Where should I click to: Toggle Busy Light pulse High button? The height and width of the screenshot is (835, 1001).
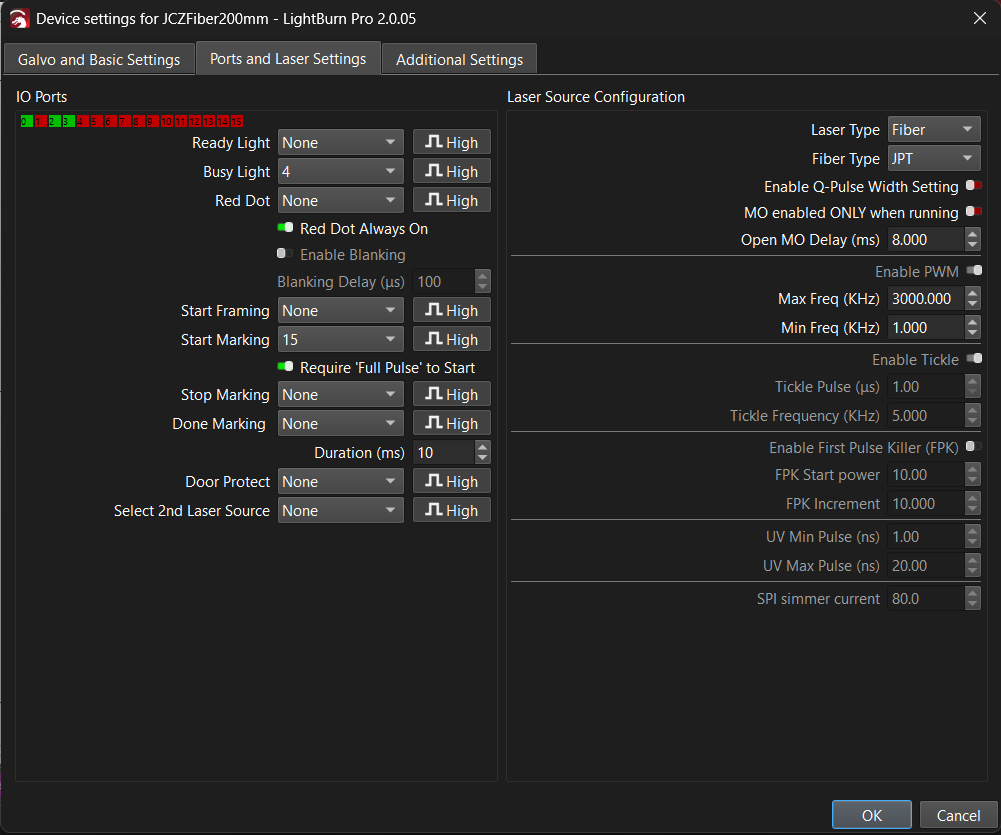(451, 172)
